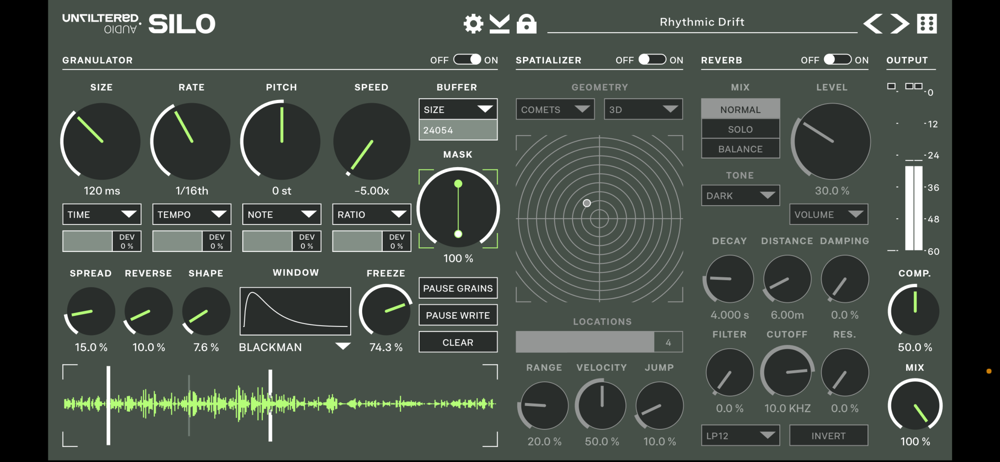Open the 3D geometry dropdown
The width and height of the screenshot is (1000, 462).
(643, 109)
